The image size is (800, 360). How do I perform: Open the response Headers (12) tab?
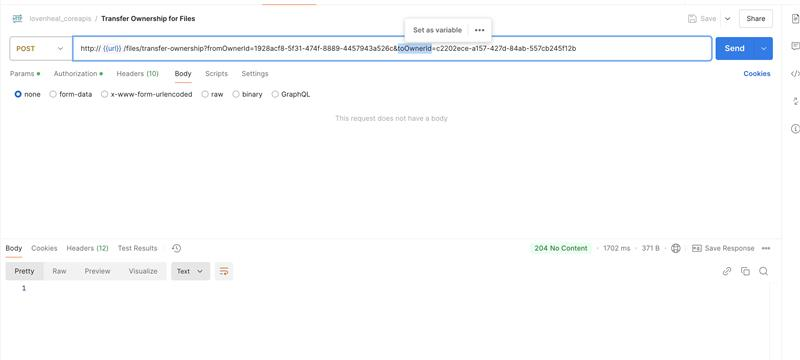pyautogui.click(x=87, y=248)
